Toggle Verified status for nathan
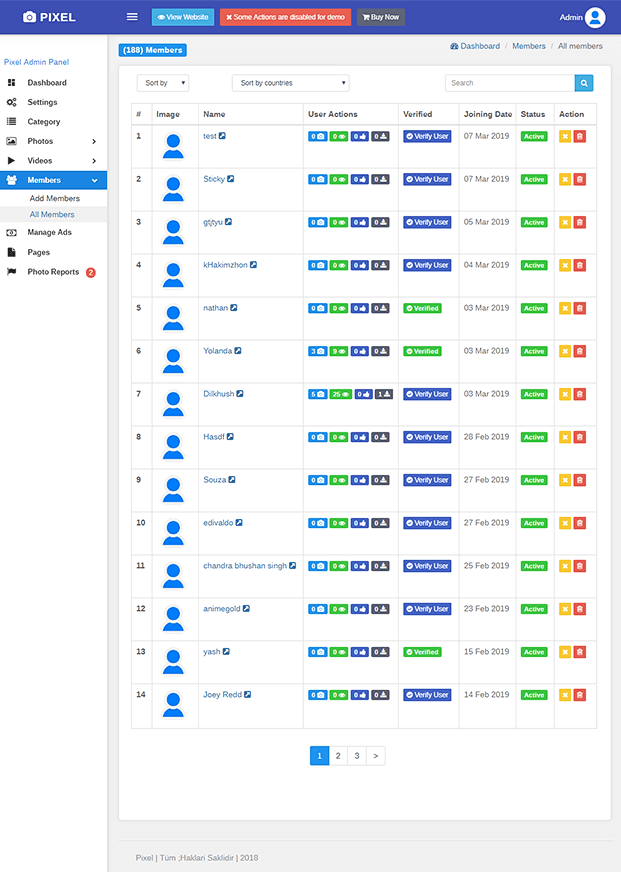 [x=422, y=308]
